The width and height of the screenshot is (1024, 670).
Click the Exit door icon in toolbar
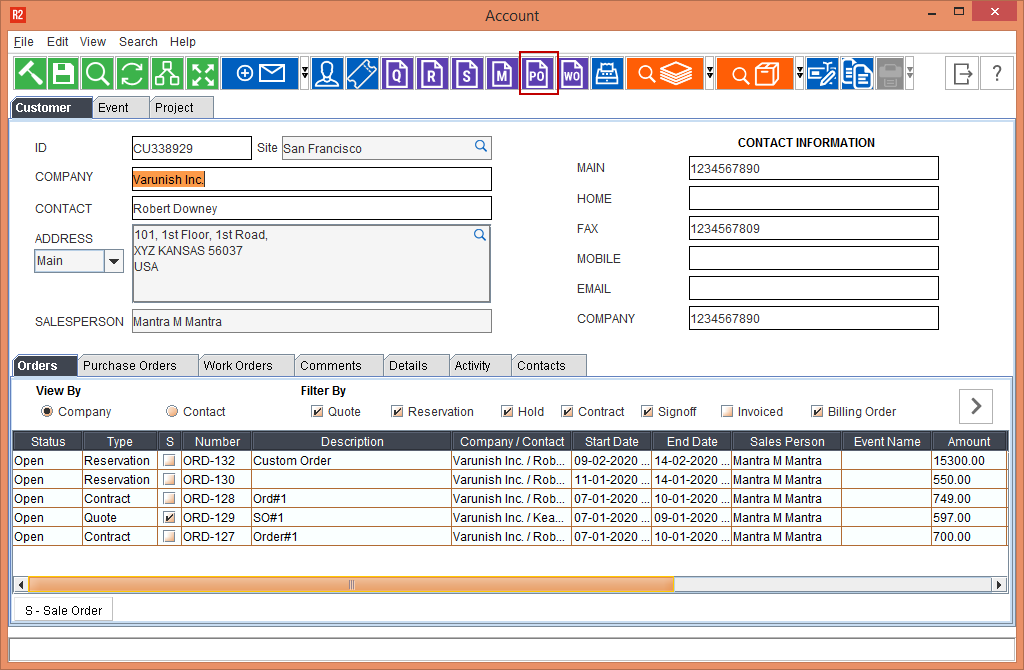tap(962, 74)
